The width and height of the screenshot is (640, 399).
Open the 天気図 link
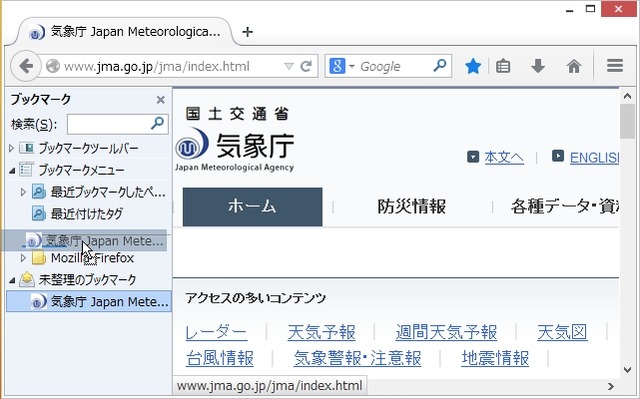pos(562,332)
